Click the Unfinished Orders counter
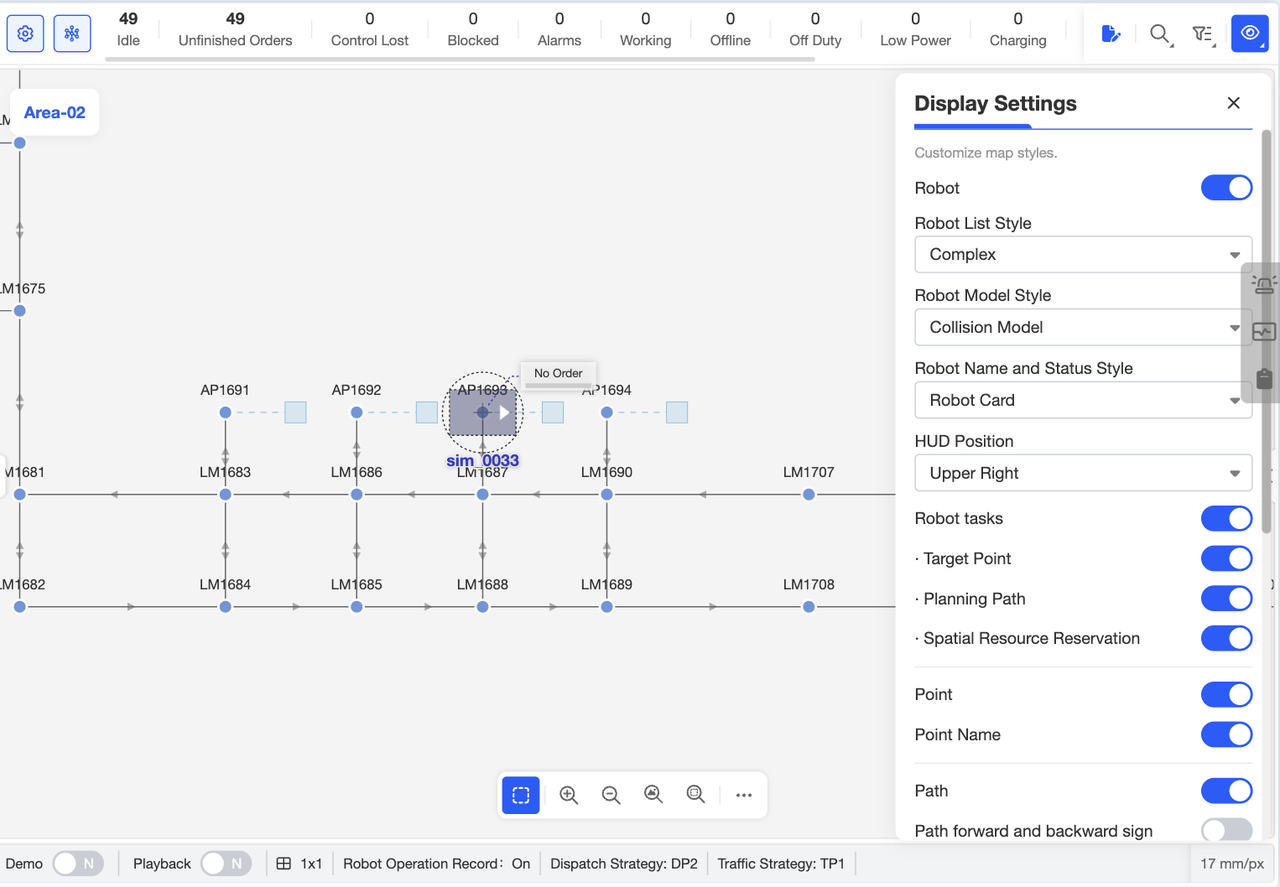Viewport: 1280px width, 887px height. 234,30
